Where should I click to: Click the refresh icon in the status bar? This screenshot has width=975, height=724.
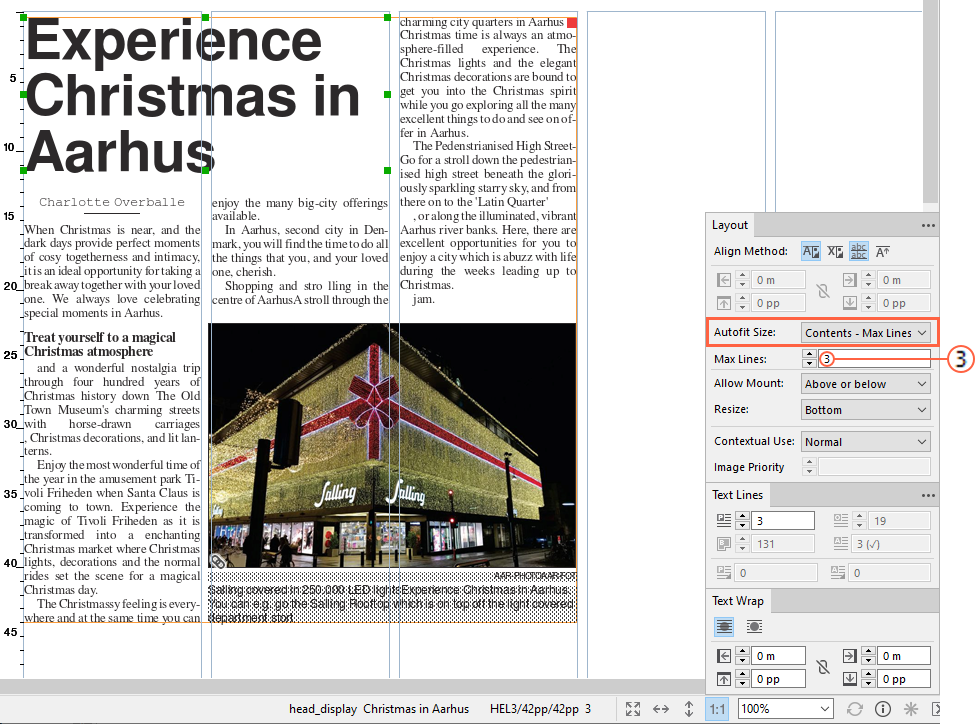(x=855, y=709)
